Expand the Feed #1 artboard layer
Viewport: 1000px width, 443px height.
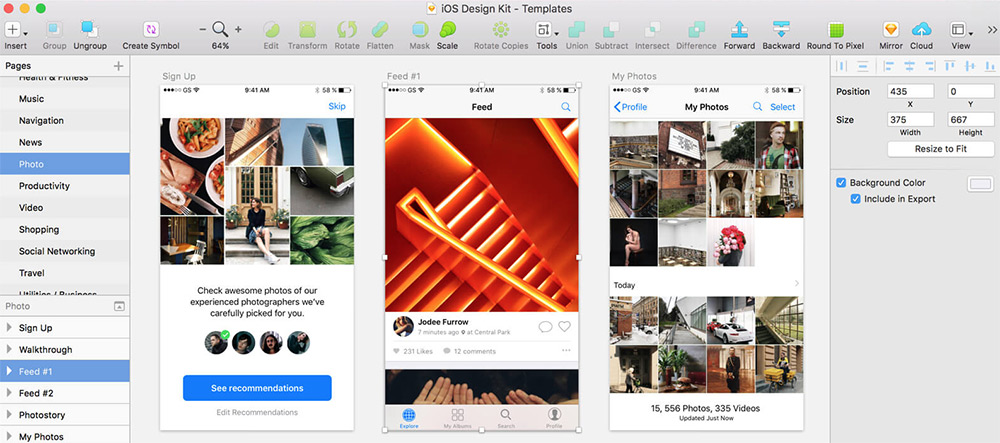(9, 371)
